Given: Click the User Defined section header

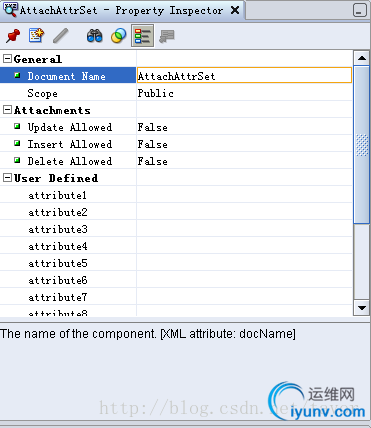Looking at the screenshot, I should click(56, 178).
